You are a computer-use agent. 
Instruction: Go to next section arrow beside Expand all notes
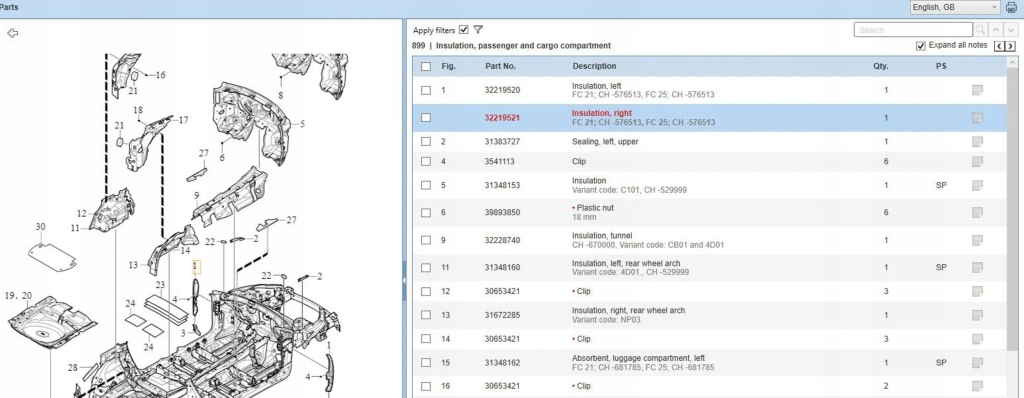click(x=1010, y=46)
